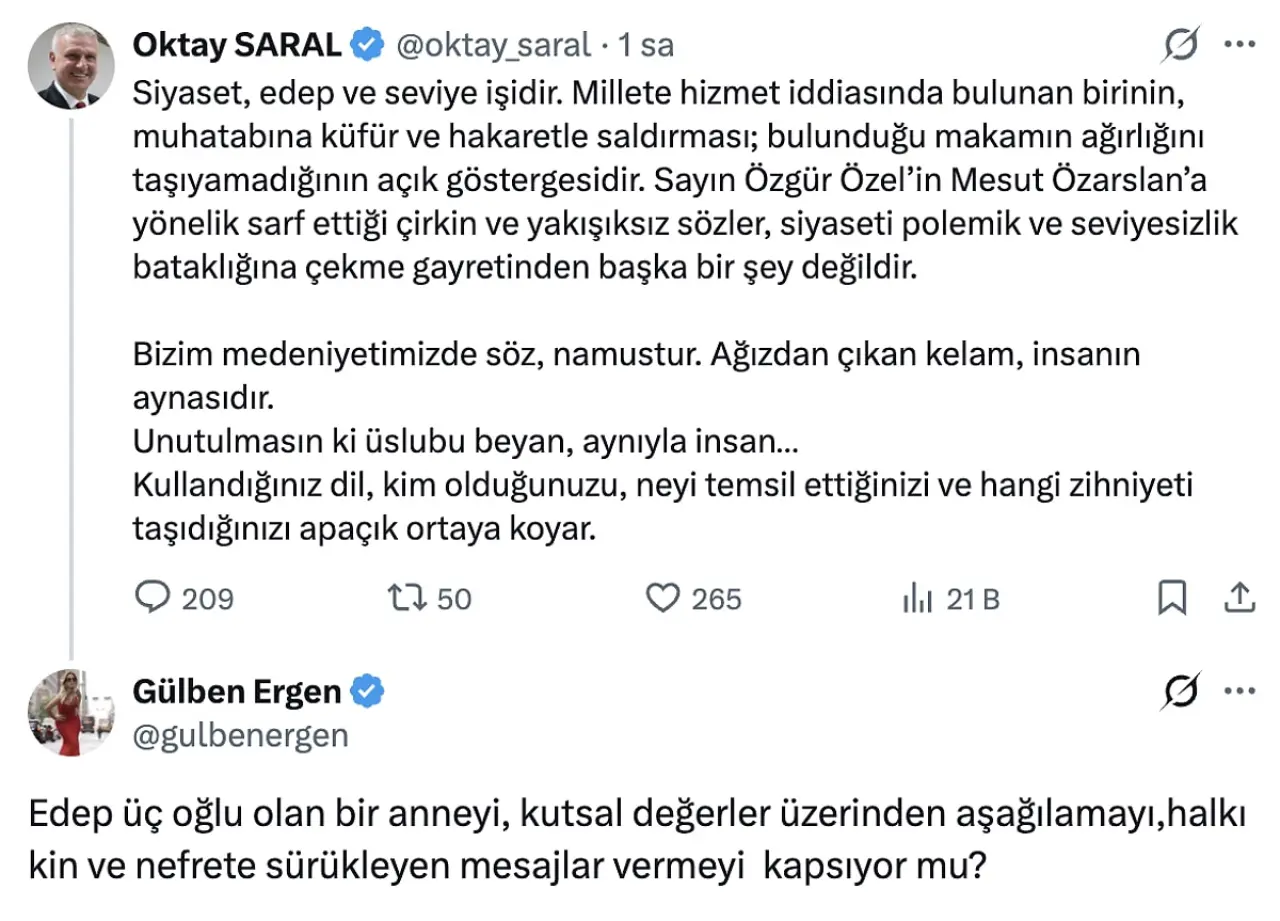Open Gülben Ergen's profile picture
This screenshot has height=921, width=1280.
[69, 712]
